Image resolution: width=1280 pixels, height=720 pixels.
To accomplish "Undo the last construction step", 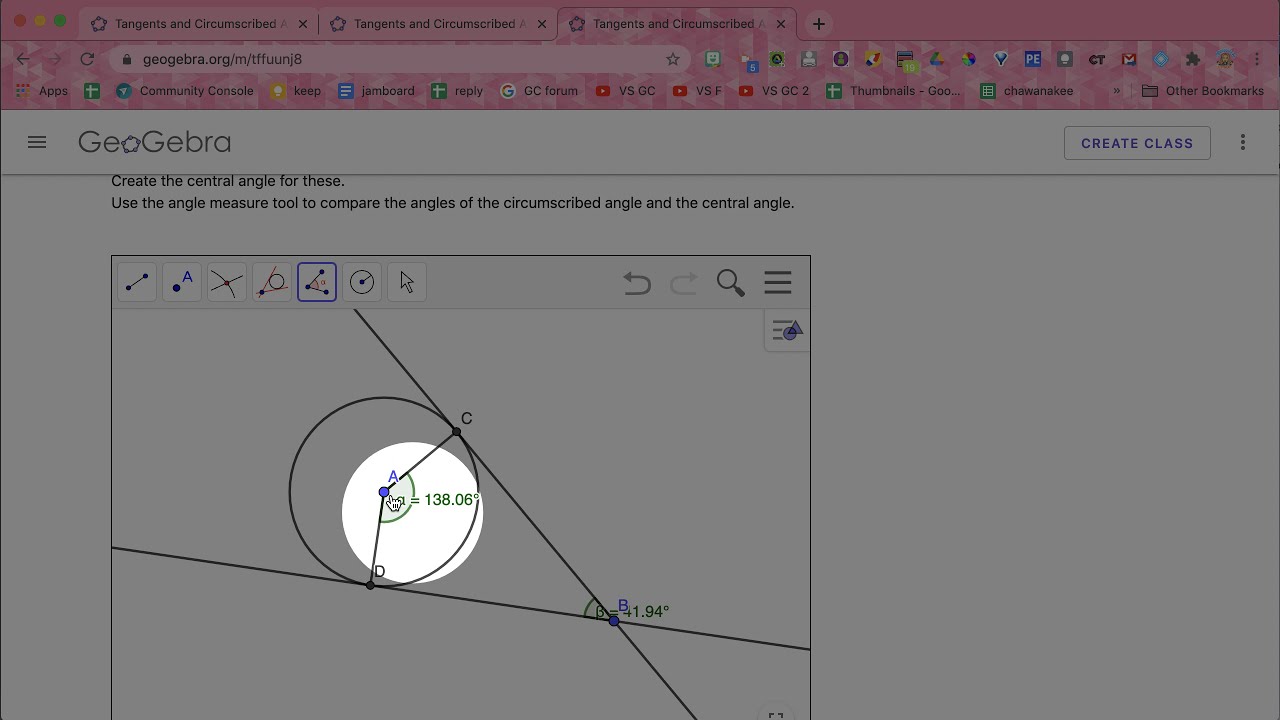I will click(x=637, y=284).
